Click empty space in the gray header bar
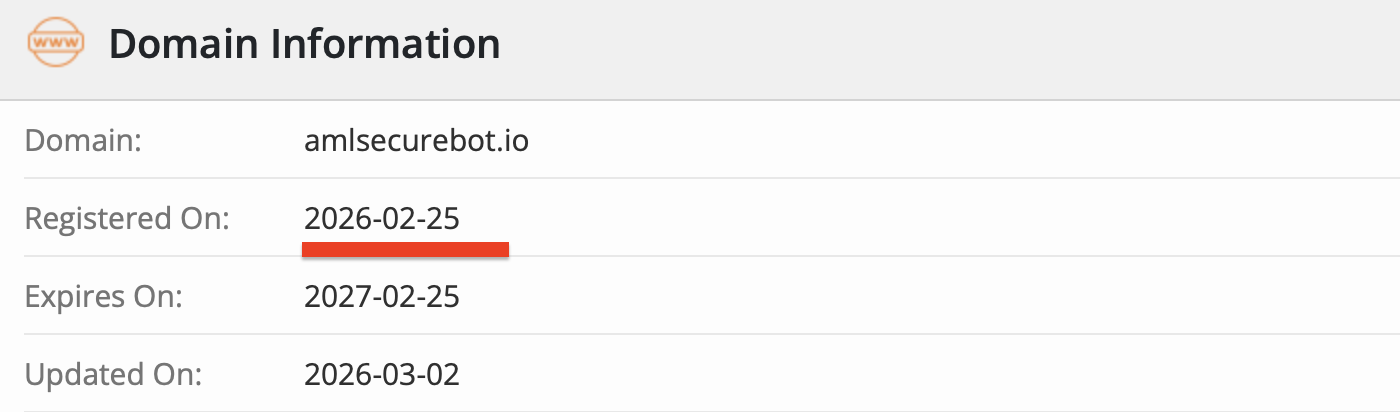1400x412 pixels. tap(950, 48)
